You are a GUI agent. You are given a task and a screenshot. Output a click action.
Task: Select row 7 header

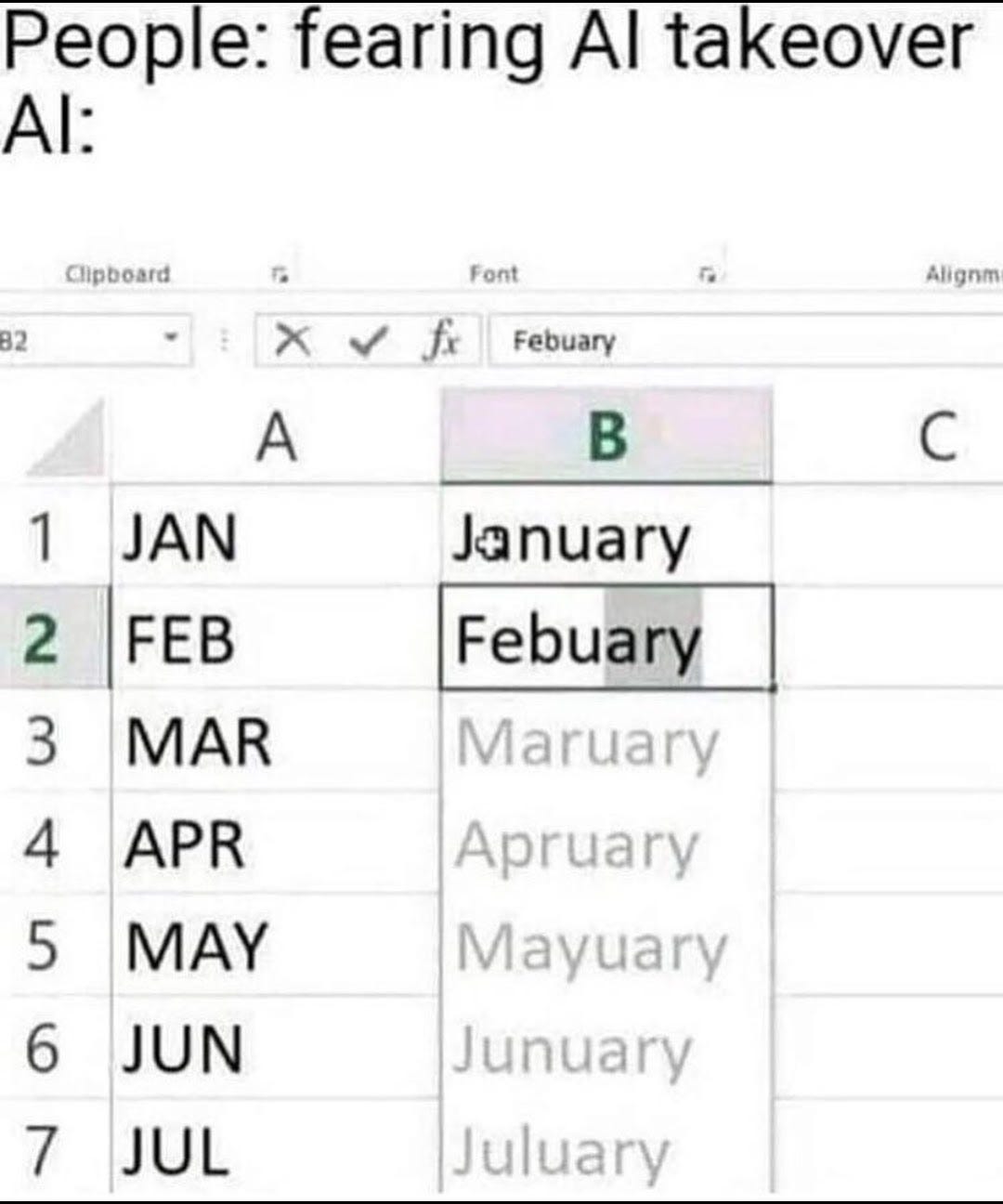tap(42, 1149)
